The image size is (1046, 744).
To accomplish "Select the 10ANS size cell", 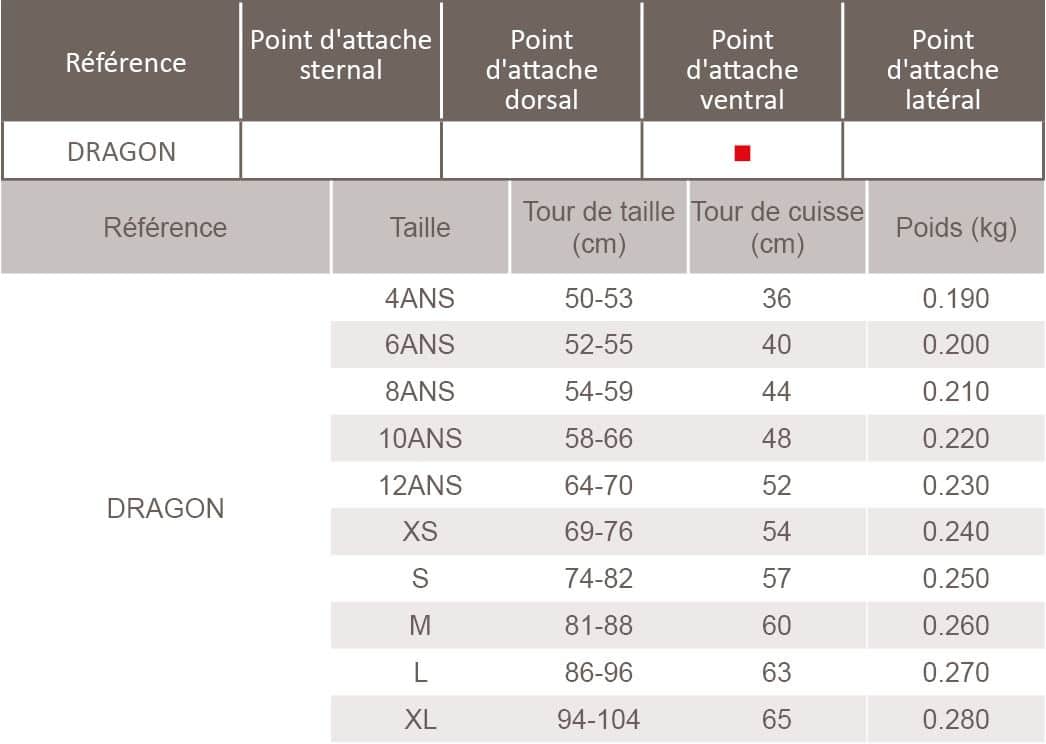I will click(x=420, y=438).
